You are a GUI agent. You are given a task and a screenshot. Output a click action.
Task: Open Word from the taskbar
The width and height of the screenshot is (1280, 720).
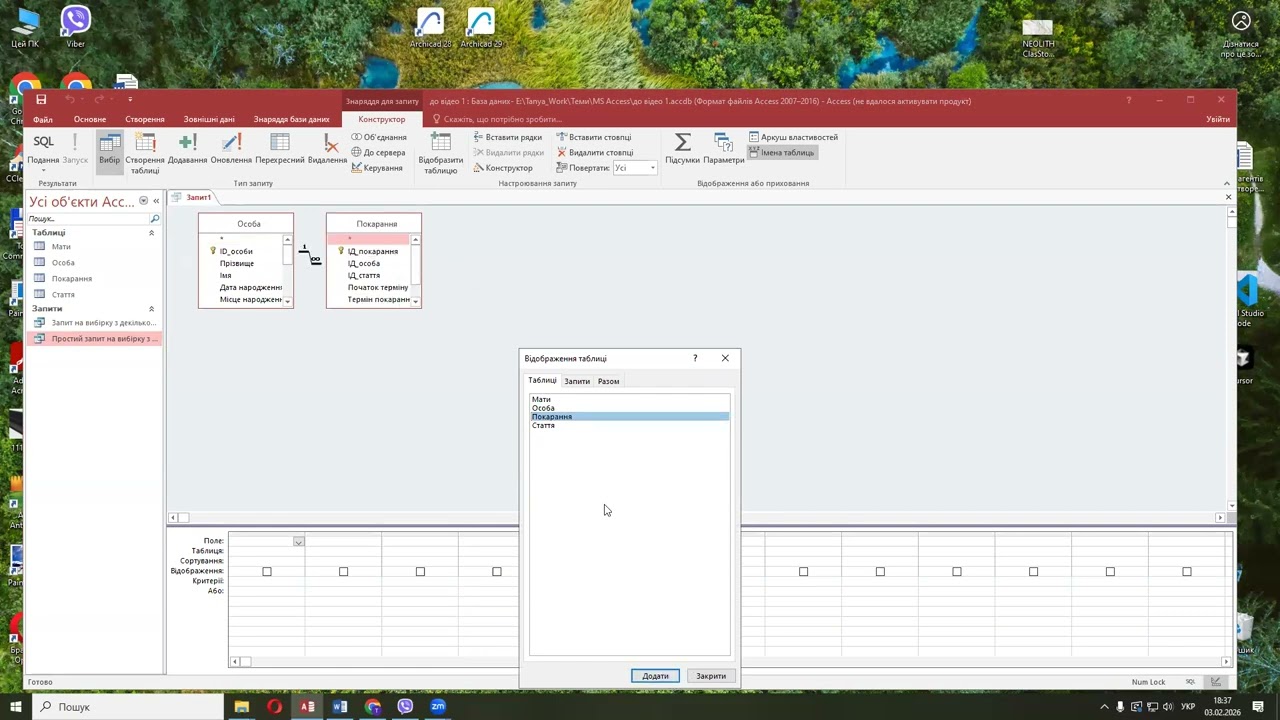click(340, 707)
